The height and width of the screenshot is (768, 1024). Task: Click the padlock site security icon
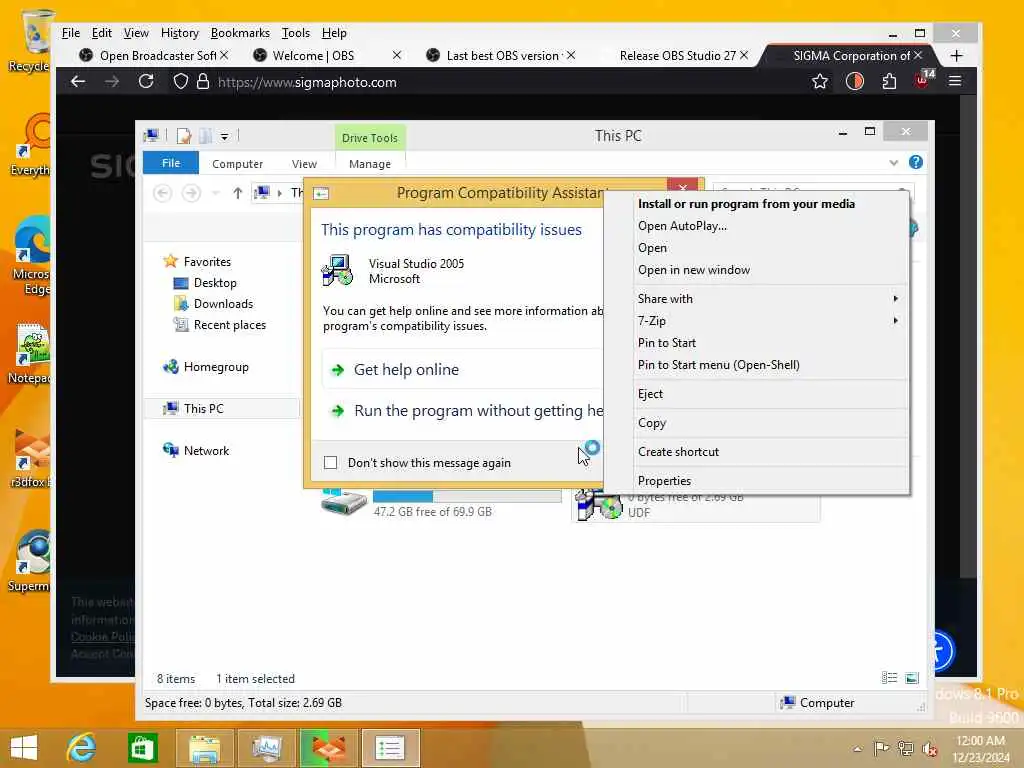coord(203,82)
